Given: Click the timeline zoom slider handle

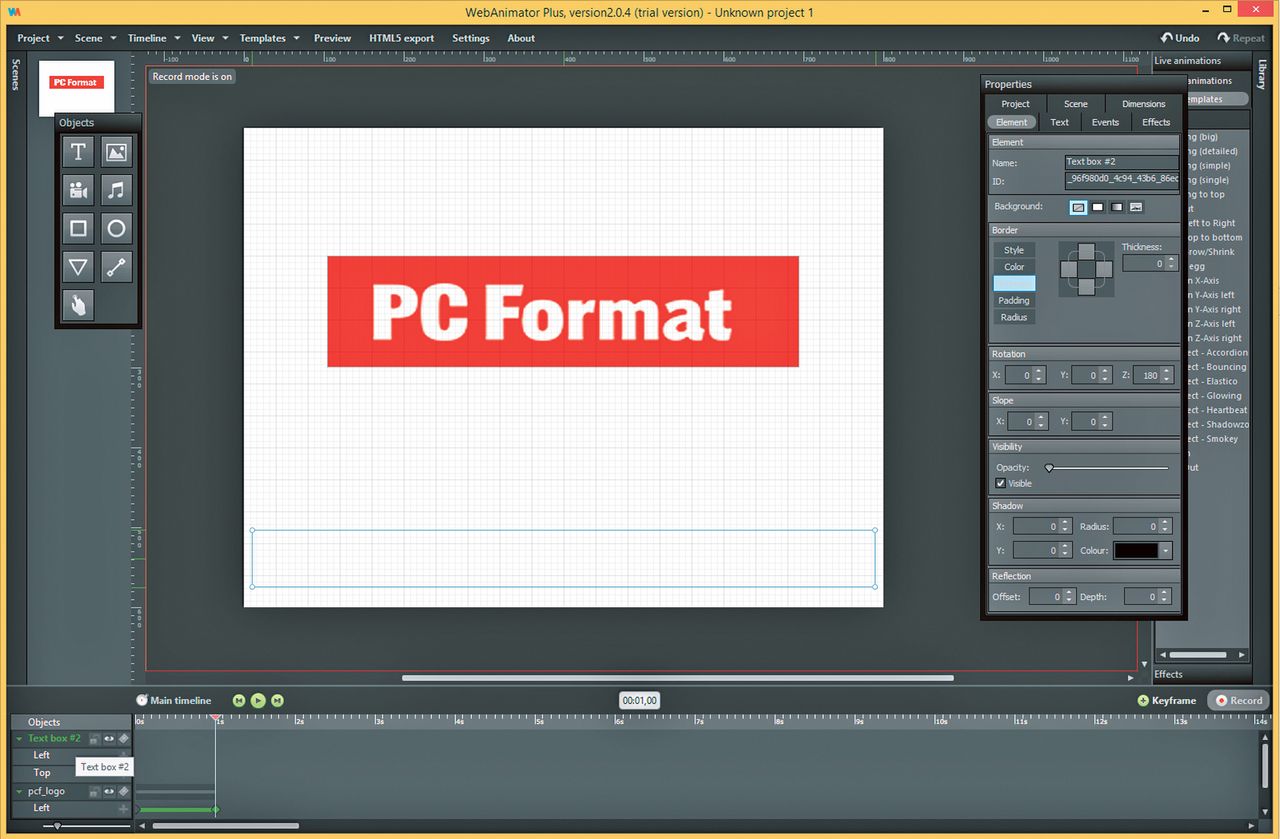Looking at the screenshot, I should click(x=57, y=826).
